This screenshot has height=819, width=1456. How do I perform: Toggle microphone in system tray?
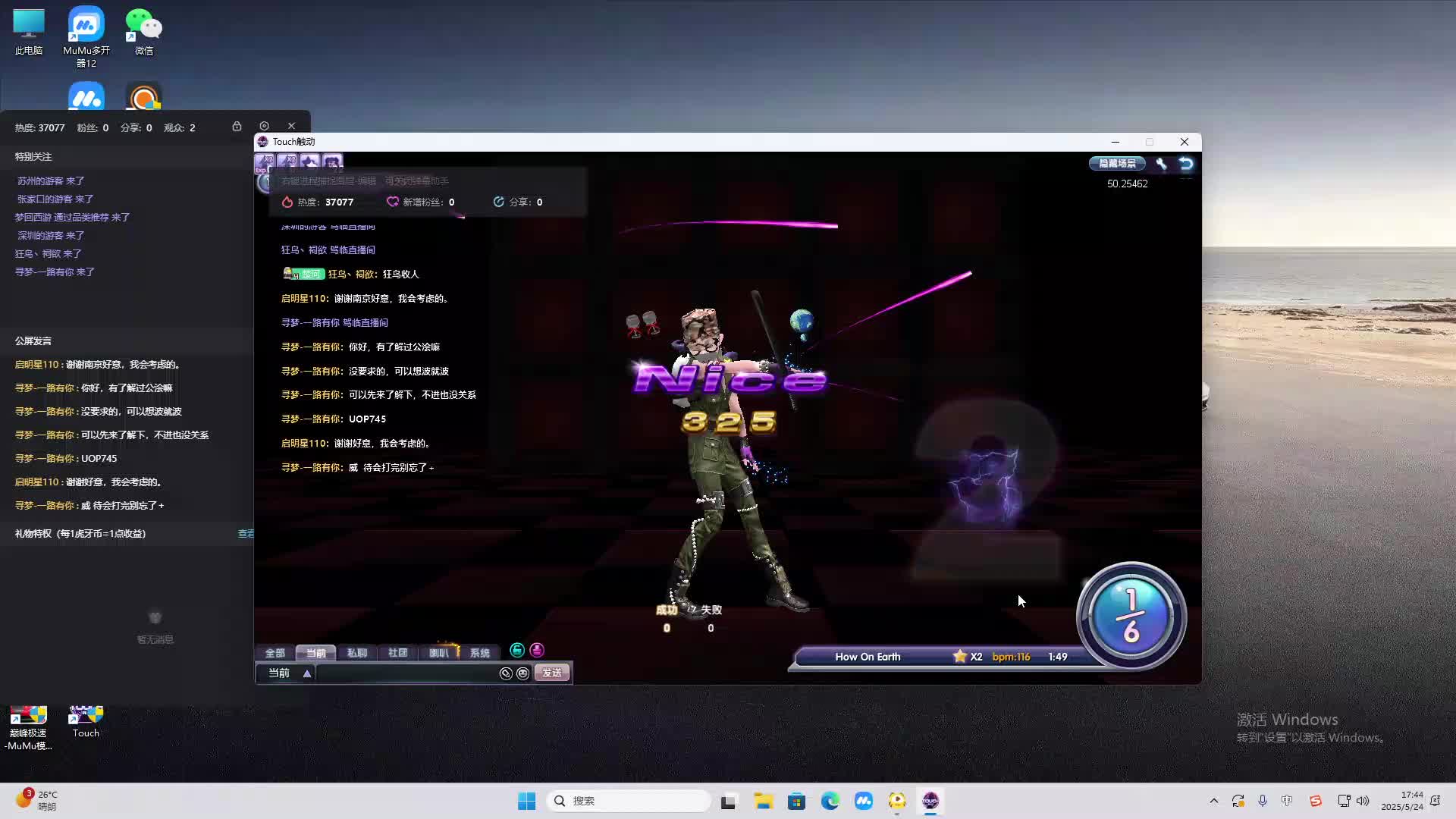[x=1263, y=801]
